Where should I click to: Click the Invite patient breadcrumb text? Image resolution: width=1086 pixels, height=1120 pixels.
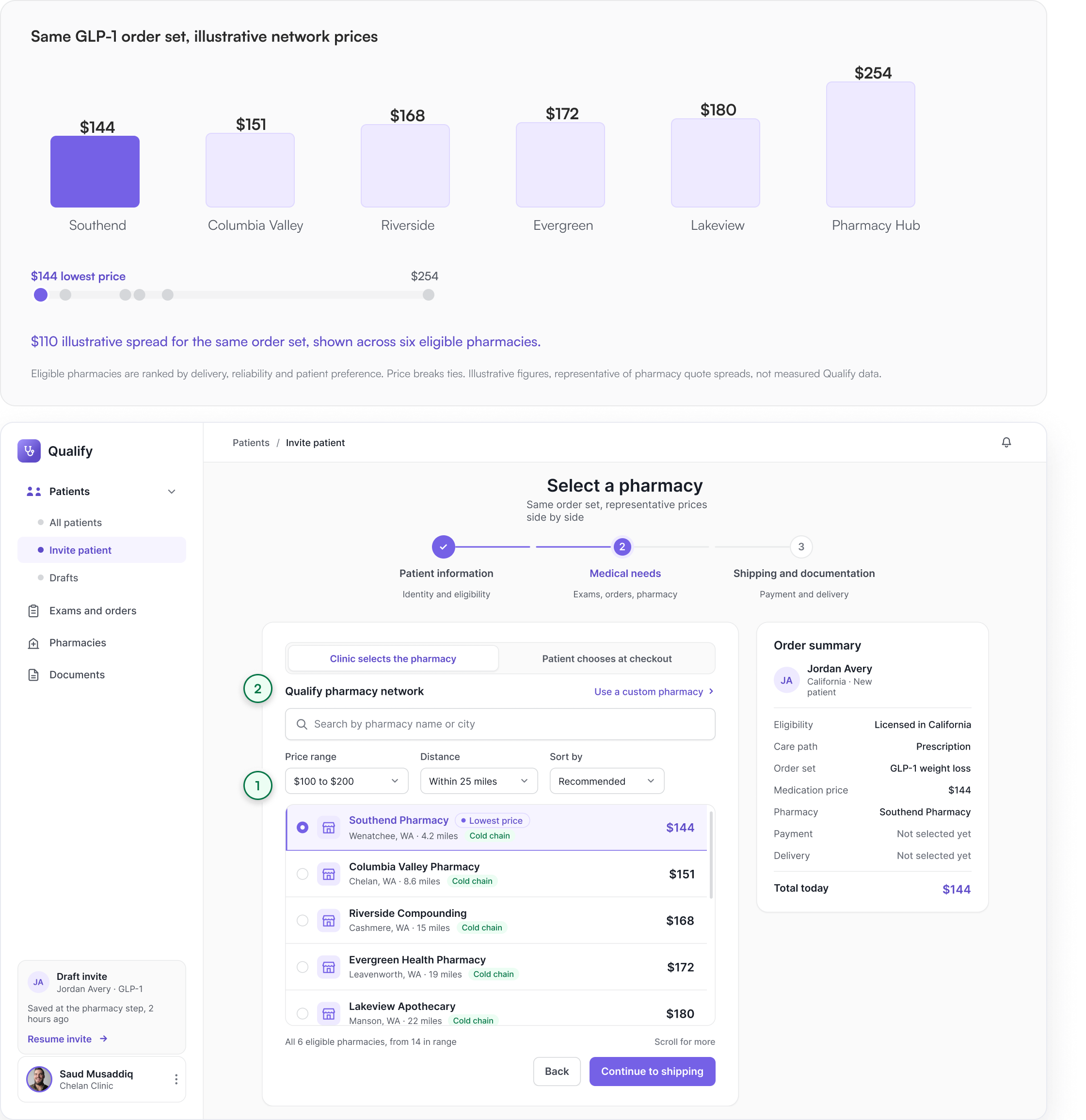315,443
